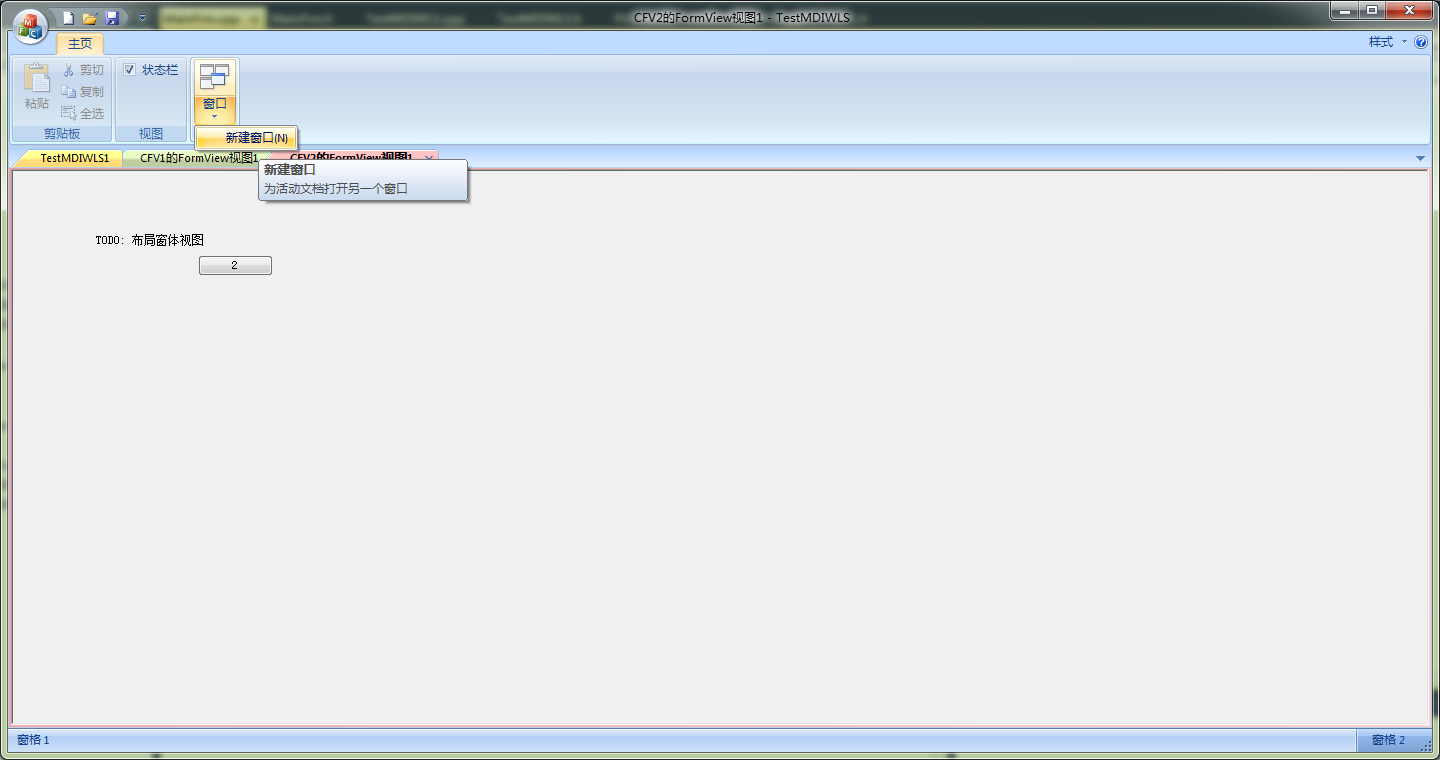Expand the quick access toolbar customize arrow

(x=142, y=18)
